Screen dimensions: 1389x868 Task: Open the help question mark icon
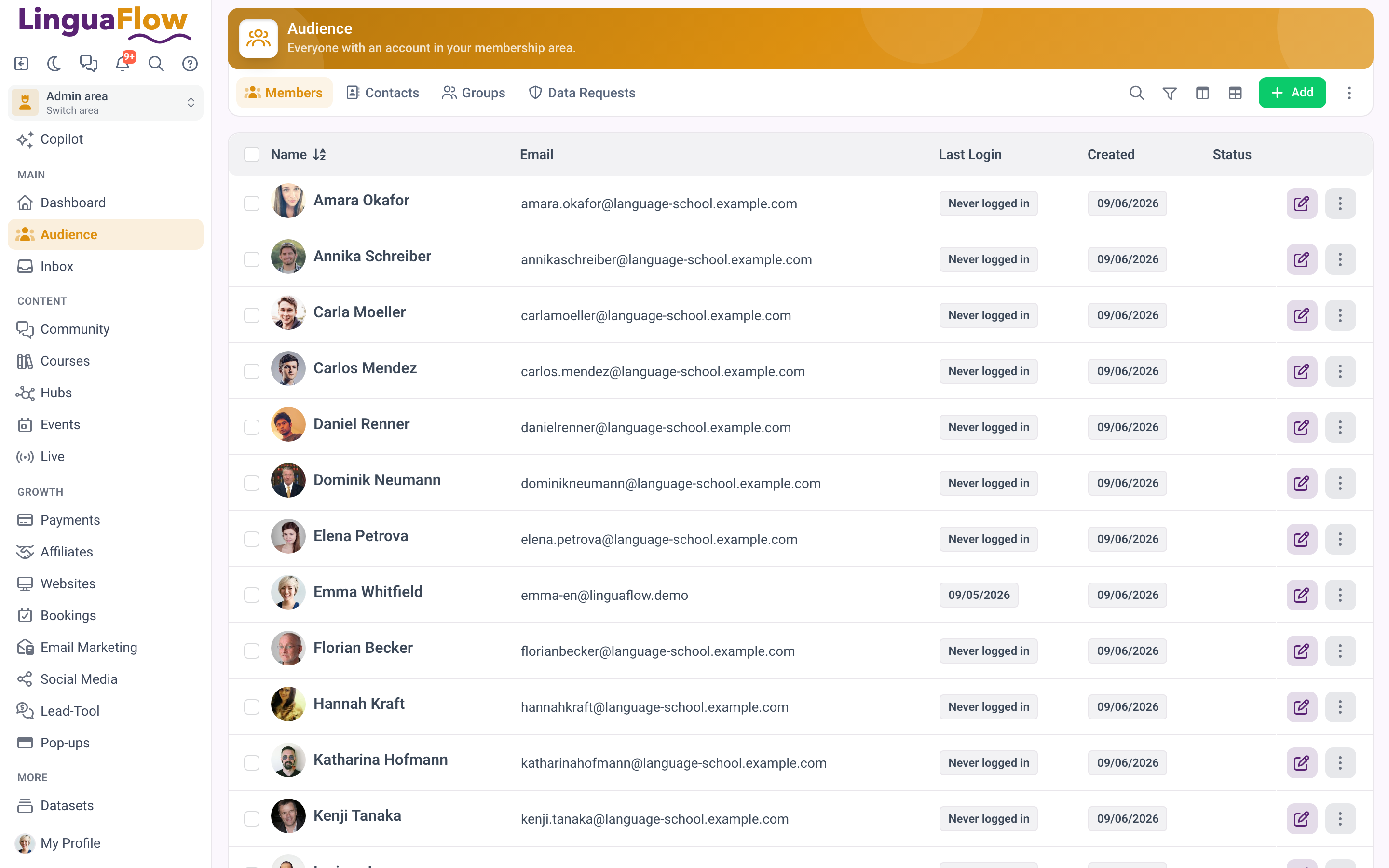click(x=190, y=64)
